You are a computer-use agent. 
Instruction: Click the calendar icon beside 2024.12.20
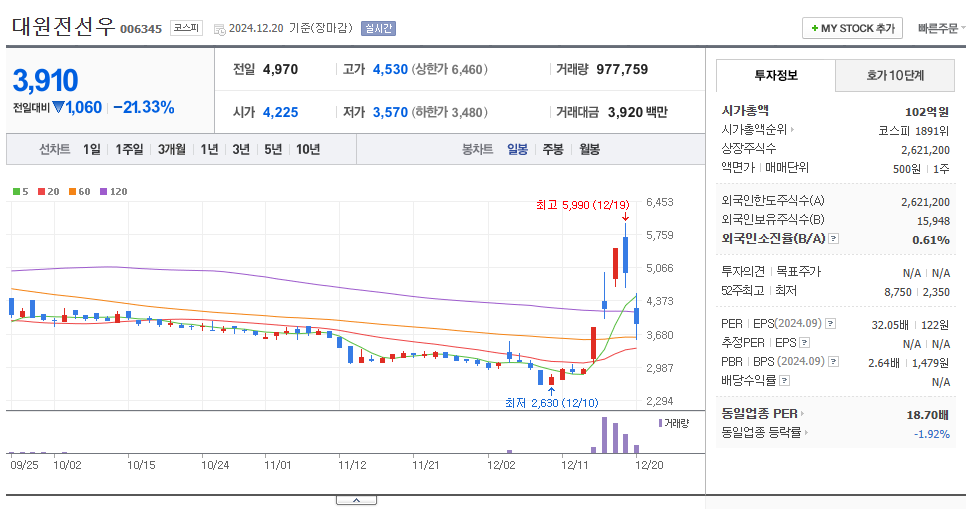pos(219,29)
